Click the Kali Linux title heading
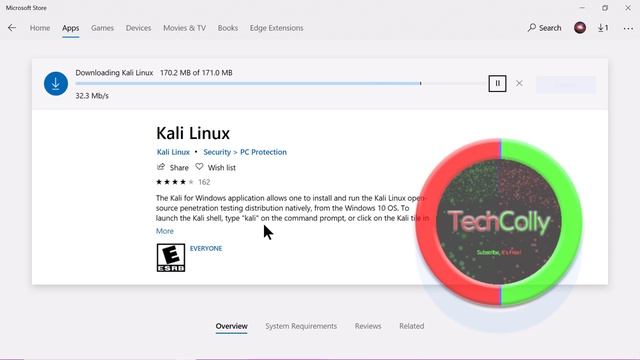Image resolution: width=640 pixels, height=360 pixels. (193, 133)
